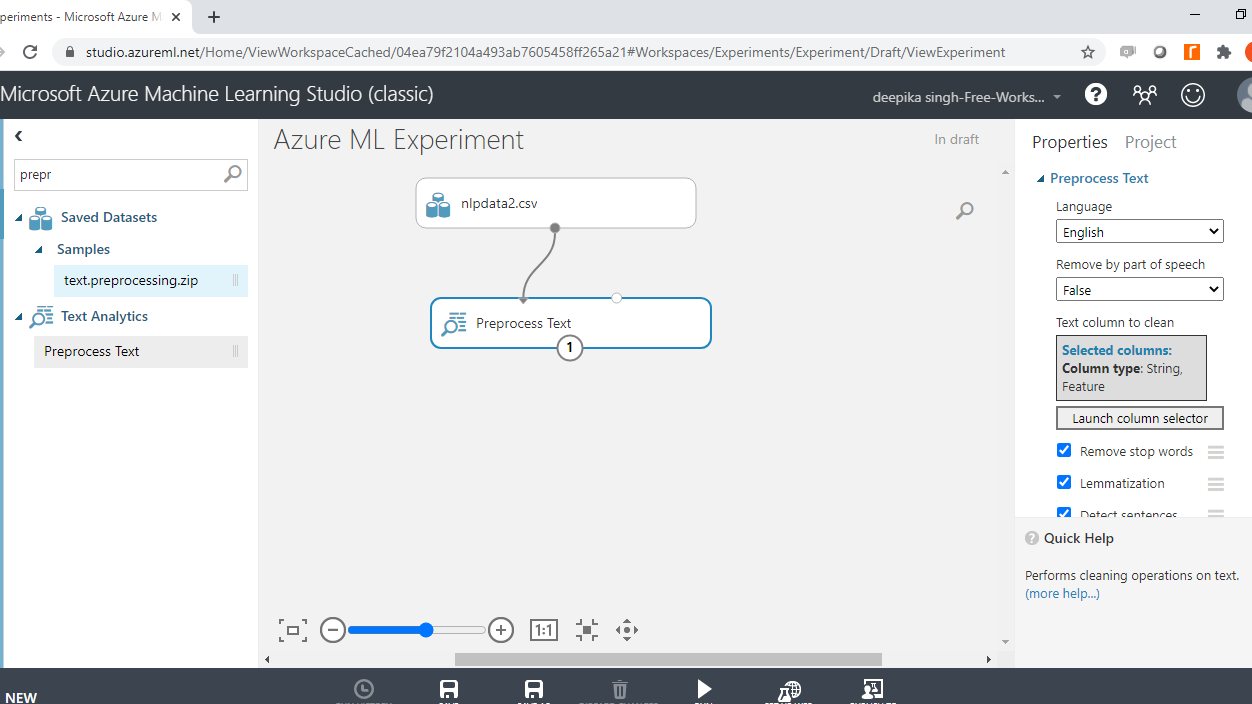Click the nlpdata2.csv dataset icon
The width and height of the screenshot is (1252, 704).
[438, 205]
